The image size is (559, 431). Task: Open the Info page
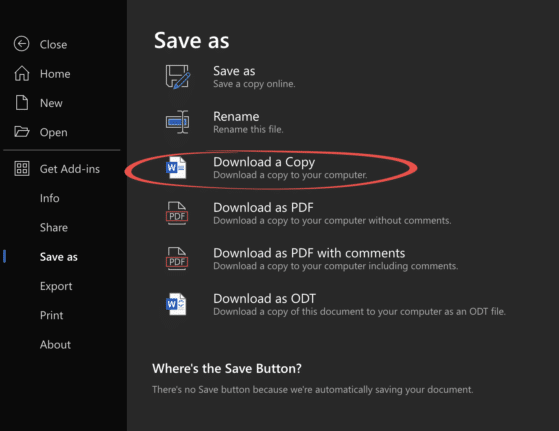pyautogui.click(x=50, y=198)
